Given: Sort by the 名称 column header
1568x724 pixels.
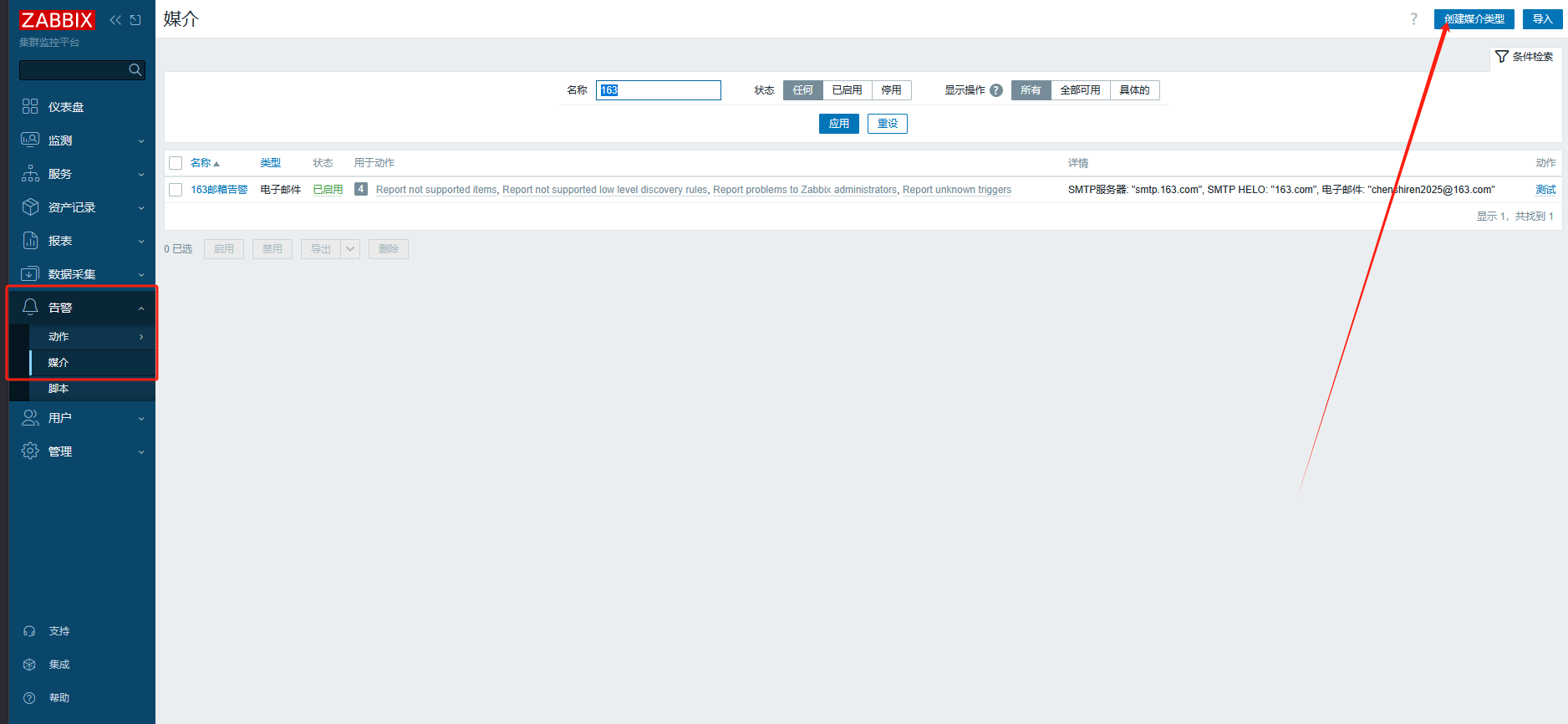Looking at the screenshot, I should tap(205, 163).
